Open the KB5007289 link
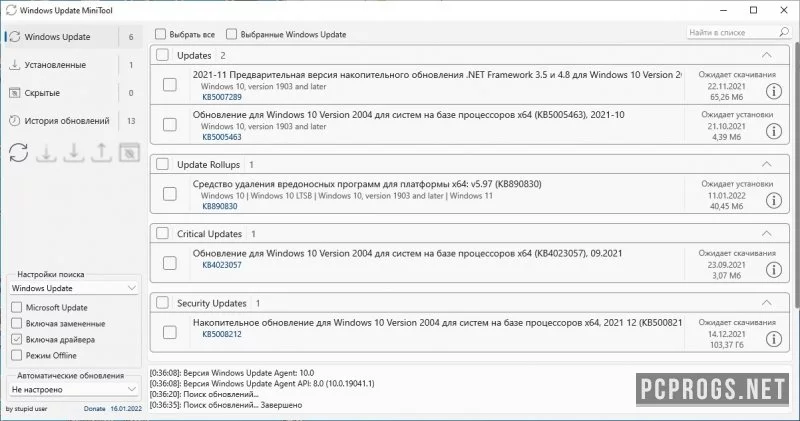The width and height of the screenshot is (800, 421). tap(222, 97)
